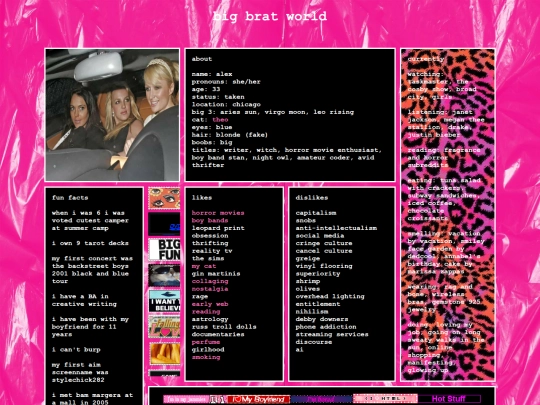Click the pink I heart HTML badge
Viewport: 540px width, 405px height.
coord(385,398)
